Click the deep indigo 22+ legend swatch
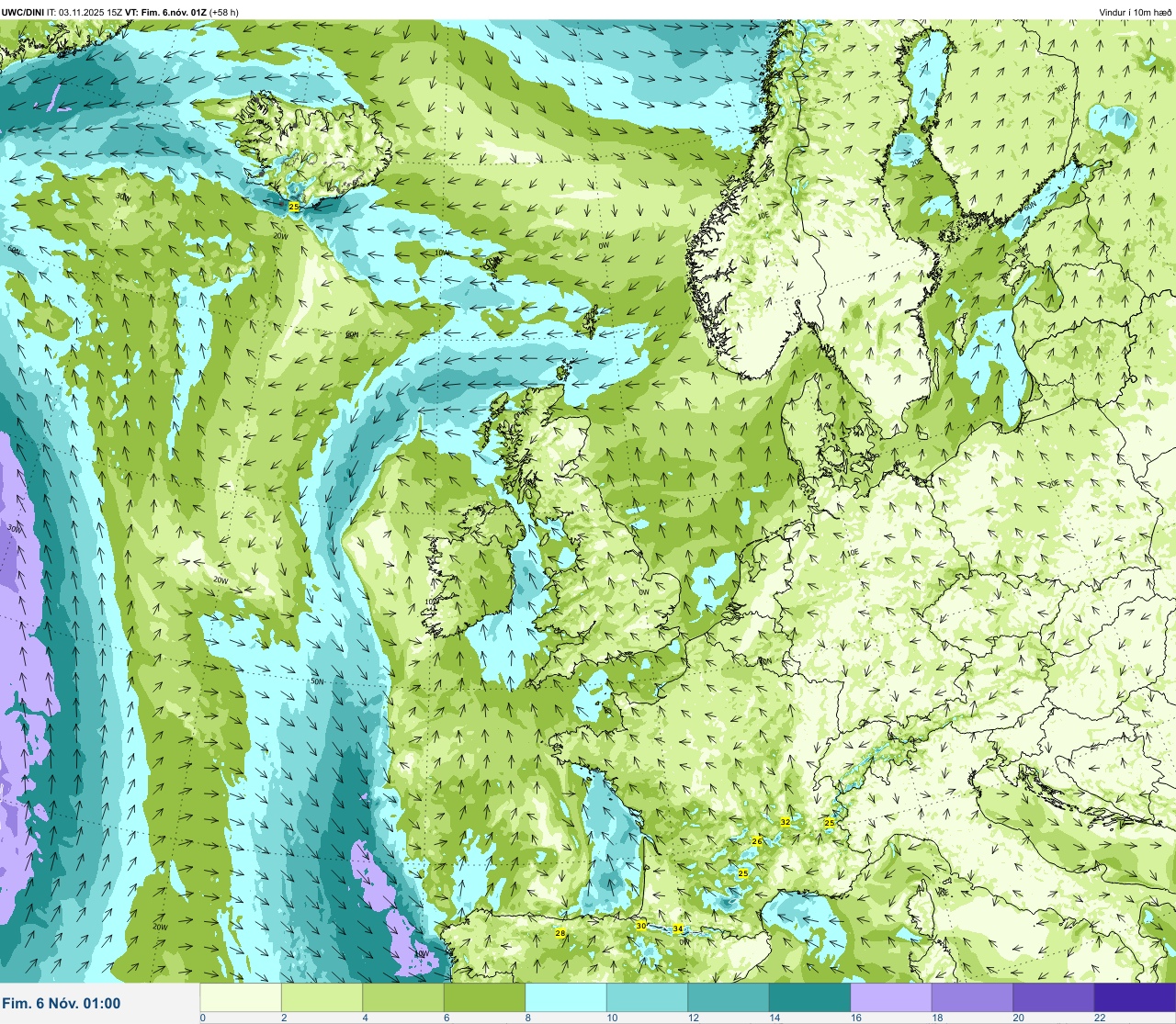 tap(1135, 997)
